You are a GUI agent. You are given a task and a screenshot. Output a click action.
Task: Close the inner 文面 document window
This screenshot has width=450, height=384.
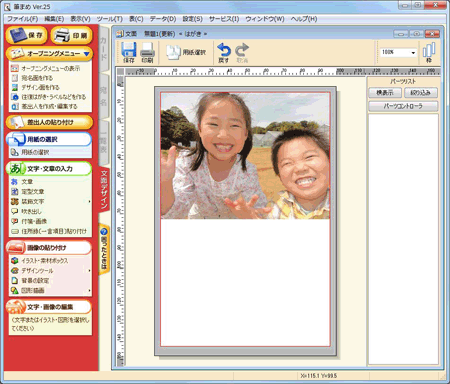tap(432, 34)
